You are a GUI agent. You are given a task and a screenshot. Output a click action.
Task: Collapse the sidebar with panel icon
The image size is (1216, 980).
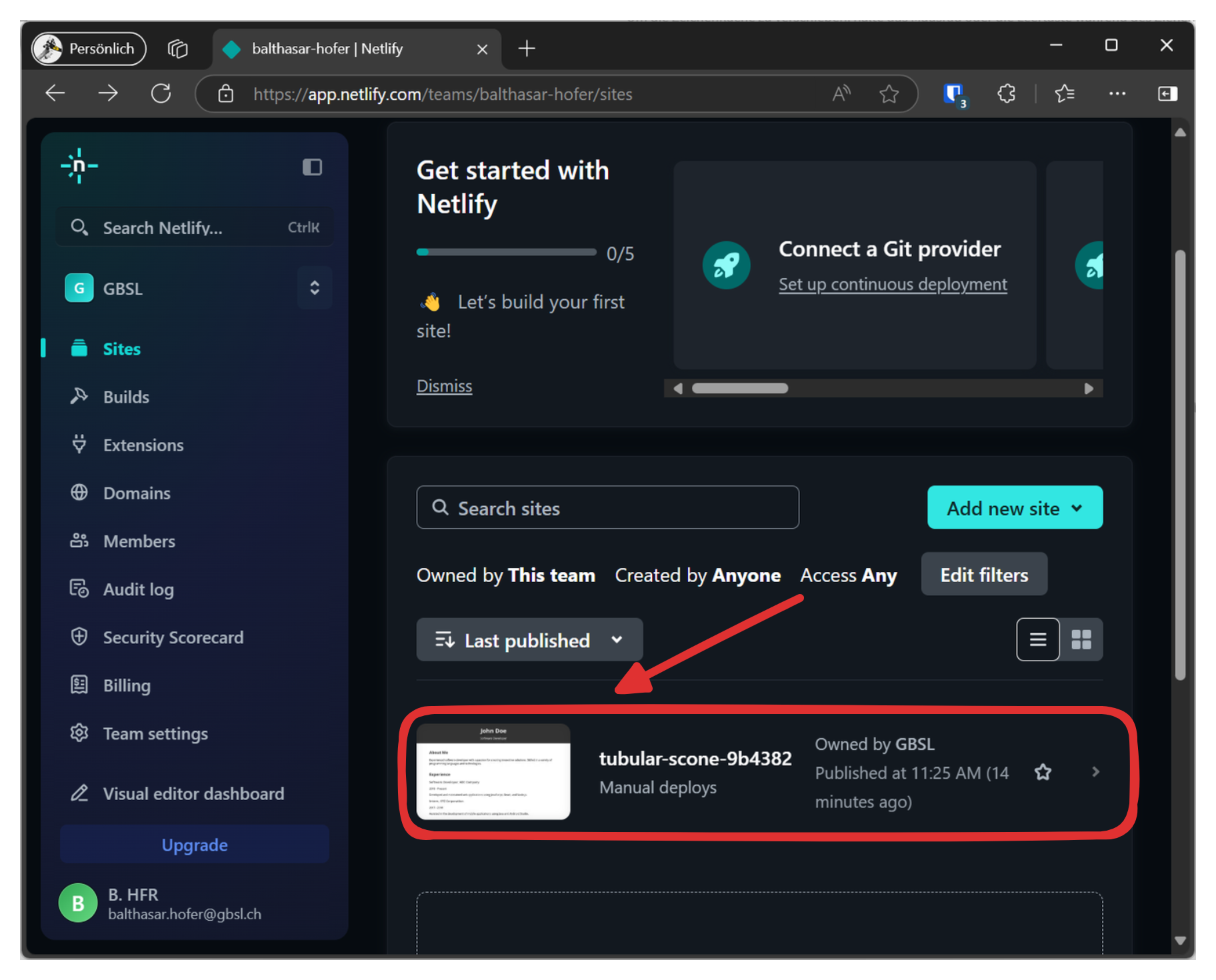tap(312, 167)
